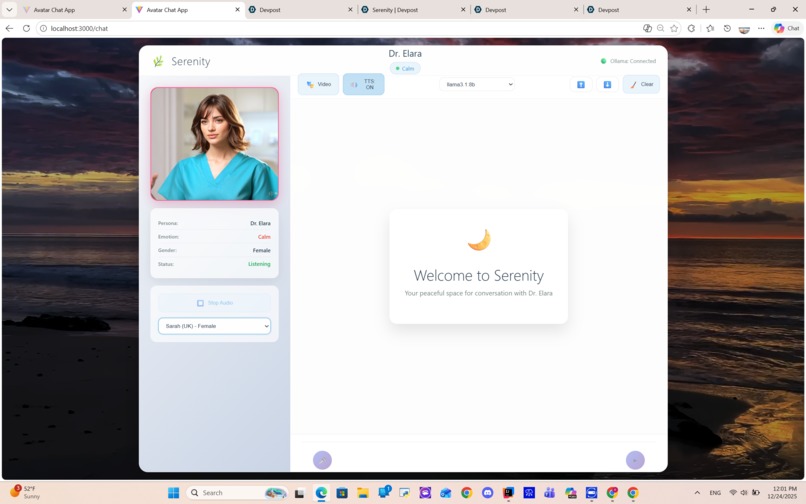Click the Ollama: Connected status indicator
Screen dimensions: 806x504
(628, 61)
